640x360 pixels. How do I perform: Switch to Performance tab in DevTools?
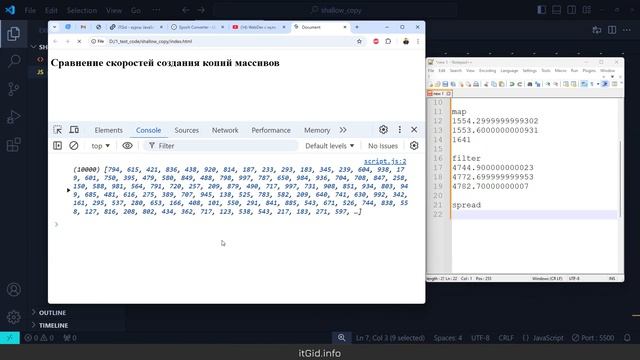coord(271,130)
